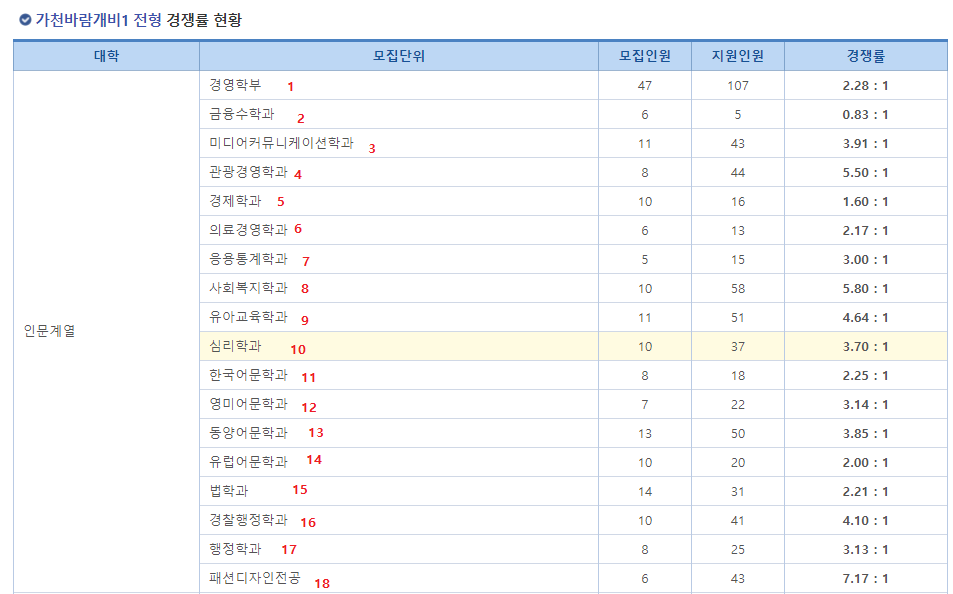Viewport: 953px width, 594px height.
Task: Select the 유럽어문학과 row name
Action: click(x=248, y=462)
